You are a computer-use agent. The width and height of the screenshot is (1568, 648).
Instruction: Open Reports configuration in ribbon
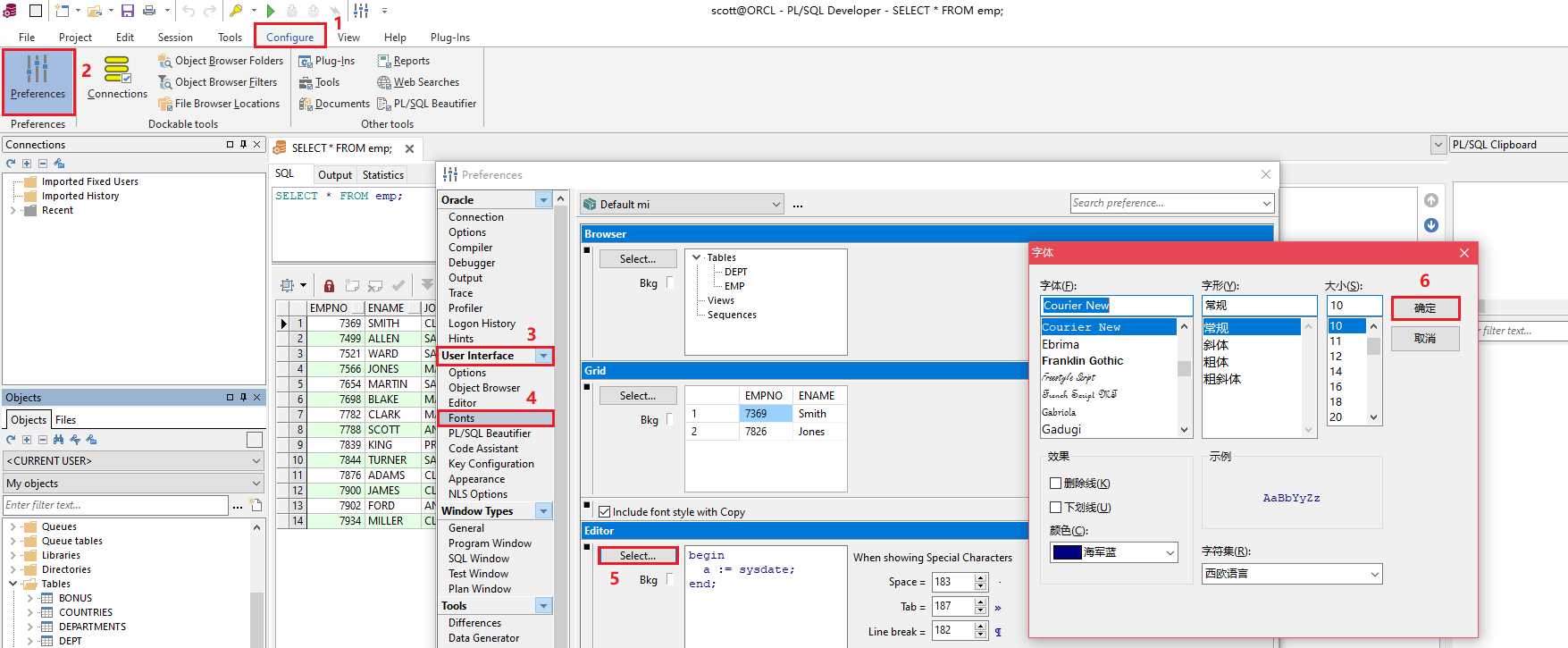click(404, 61)
